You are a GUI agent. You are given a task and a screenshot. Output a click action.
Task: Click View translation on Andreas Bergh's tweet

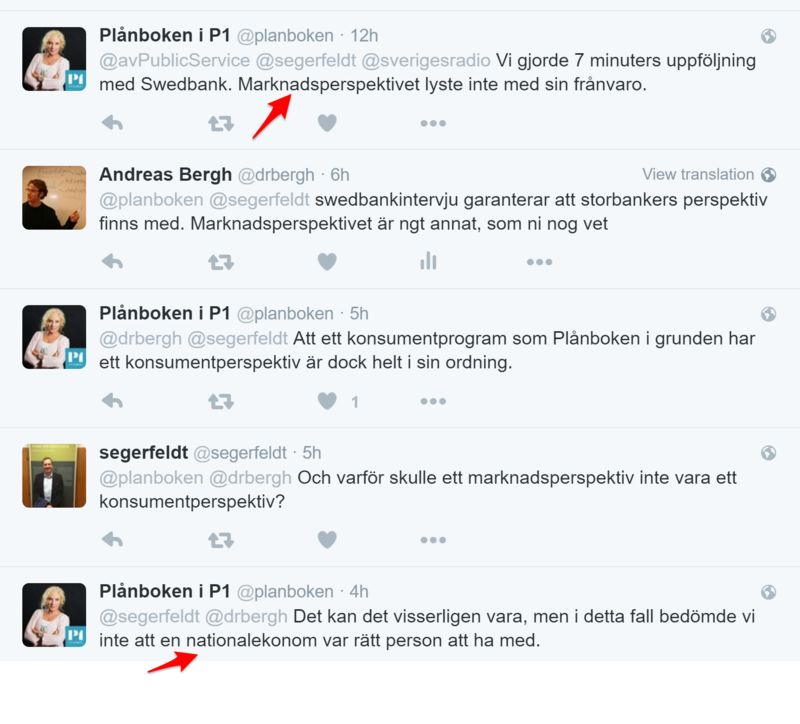[x=697, y=174]
